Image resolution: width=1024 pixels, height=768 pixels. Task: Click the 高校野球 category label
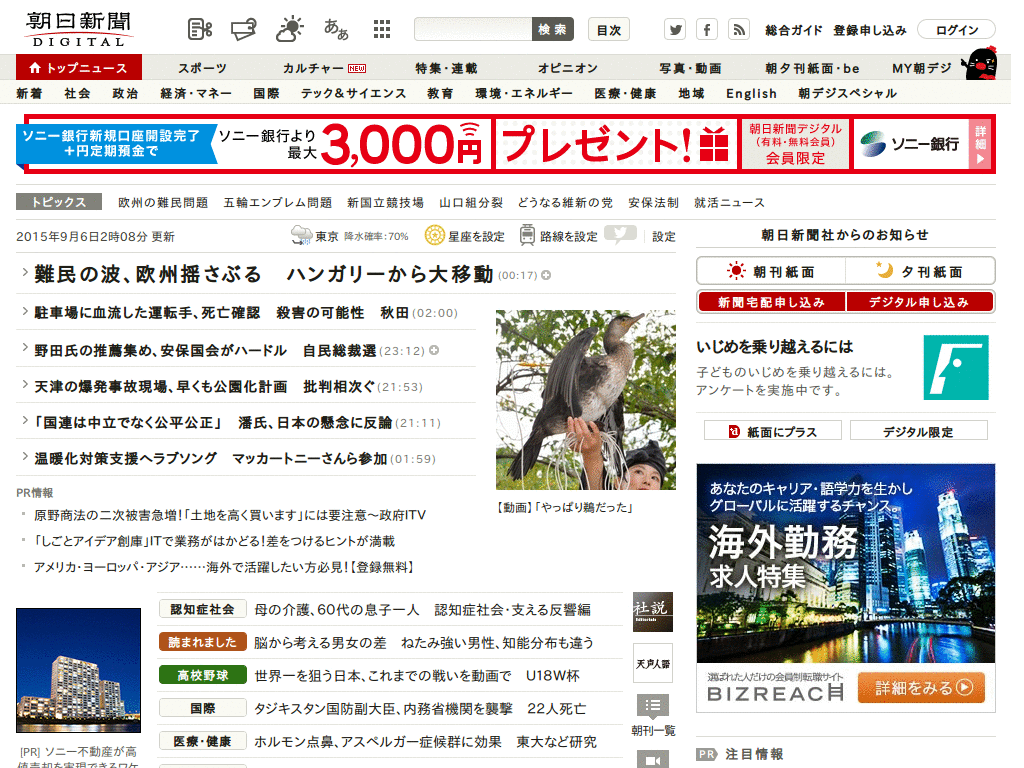click(x=202, y=675)
